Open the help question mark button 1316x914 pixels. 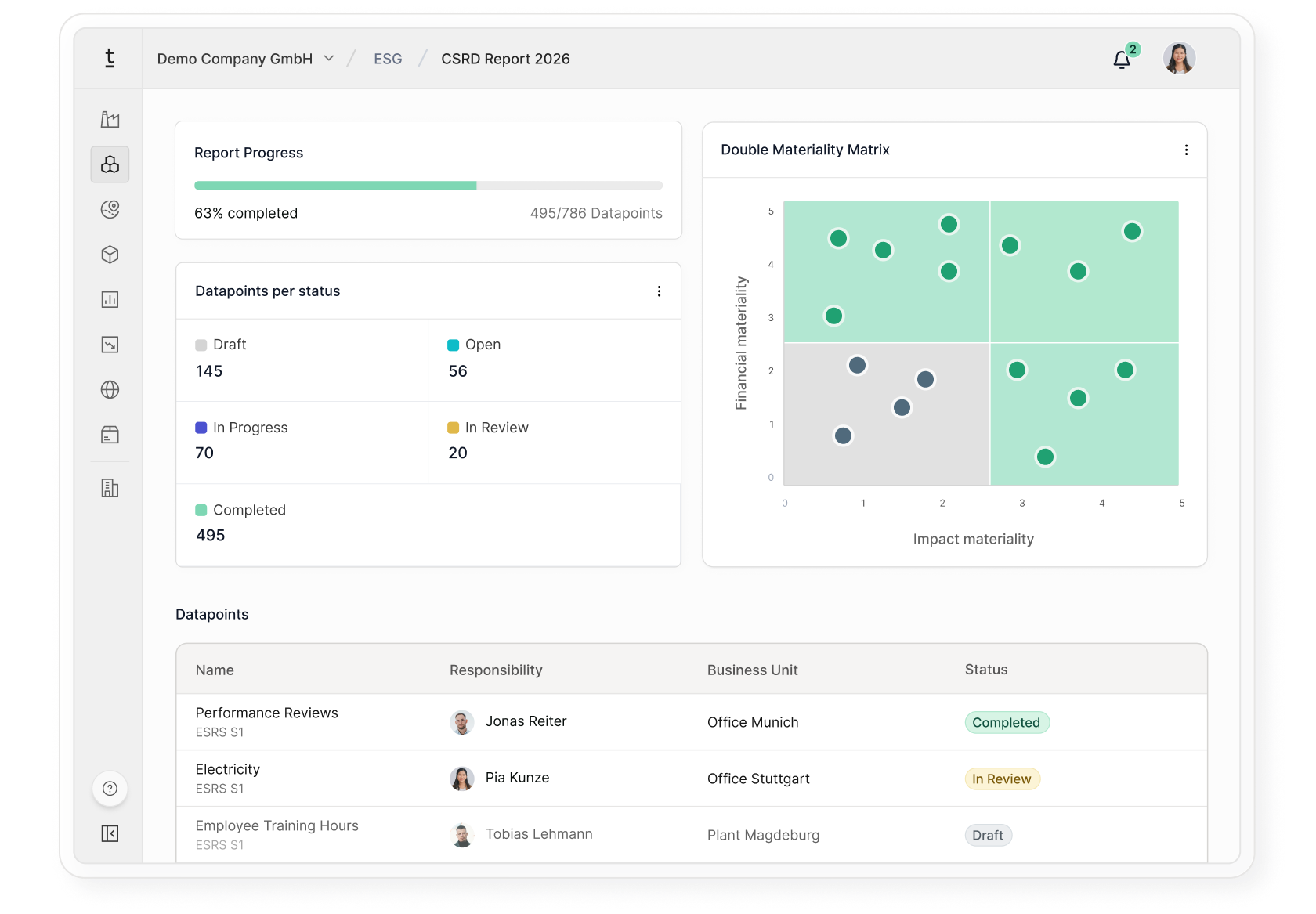coord(110,789)
